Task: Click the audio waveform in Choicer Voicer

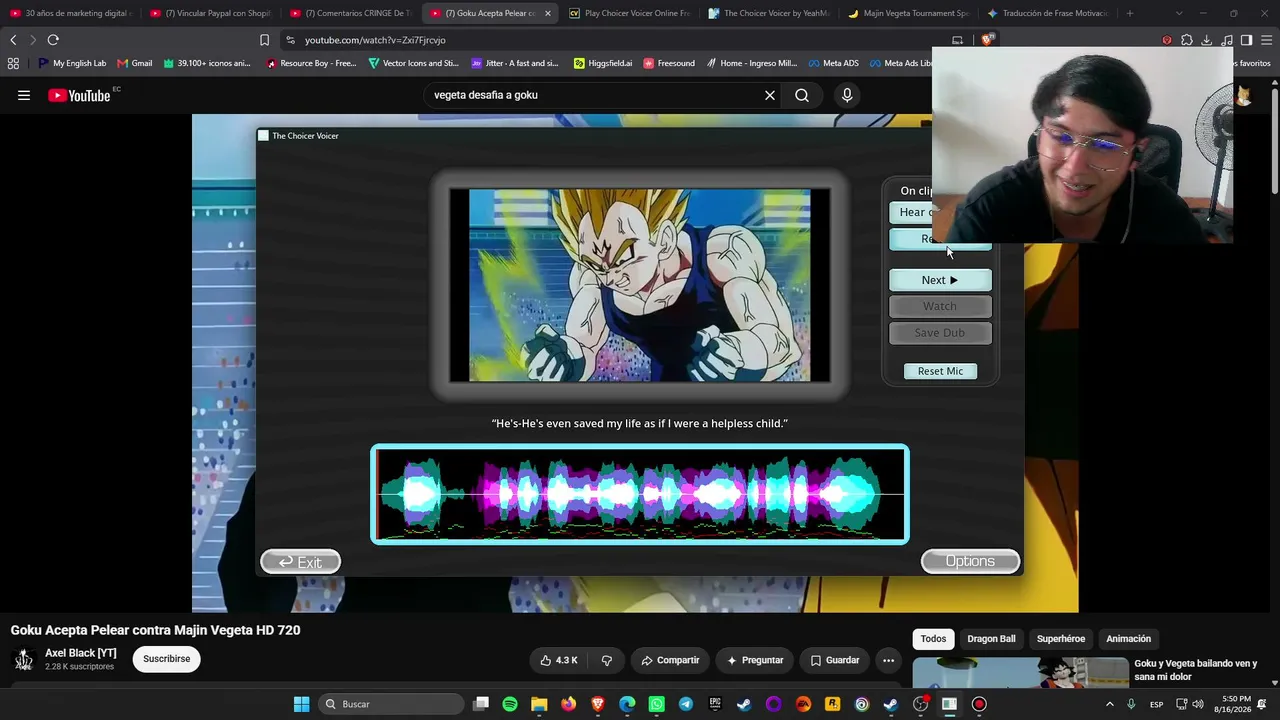Action: (x=640, y=495)
